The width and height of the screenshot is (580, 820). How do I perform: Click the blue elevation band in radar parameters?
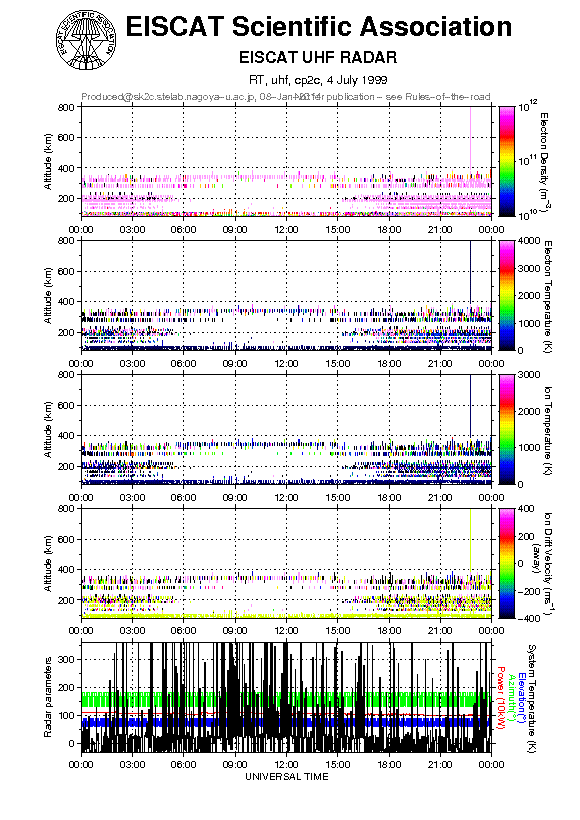pos(286,722)
